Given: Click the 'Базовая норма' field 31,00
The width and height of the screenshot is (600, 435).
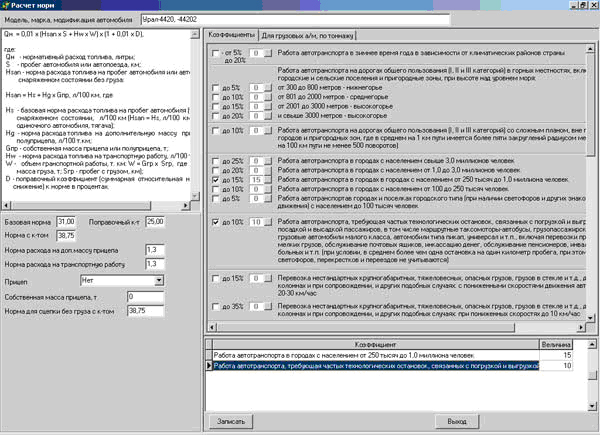Looking at the screenshot, I should (x=66, y=222).
